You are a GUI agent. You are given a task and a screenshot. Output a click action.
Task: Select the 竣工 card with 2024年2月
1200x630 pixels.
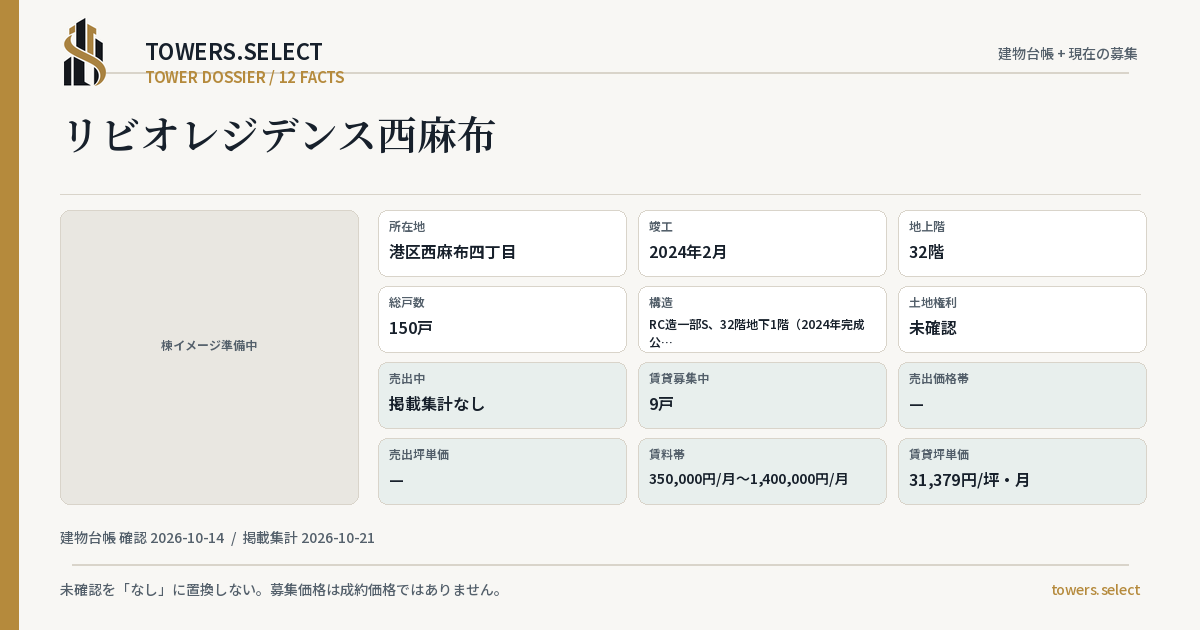[762, 243]
